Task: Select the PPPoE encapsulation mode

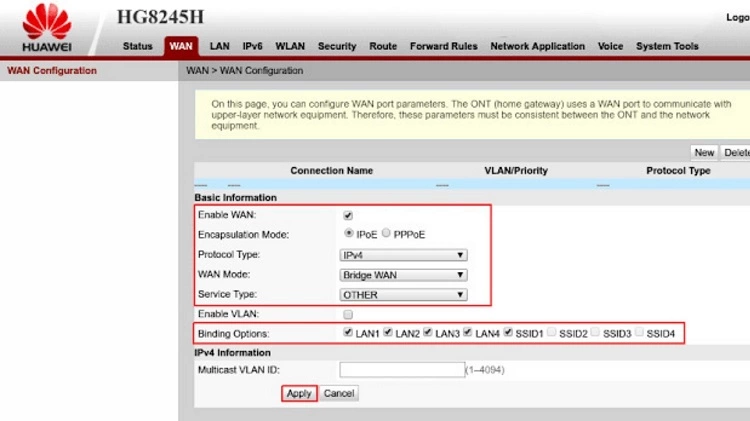Action: click(x=386, y=233)
